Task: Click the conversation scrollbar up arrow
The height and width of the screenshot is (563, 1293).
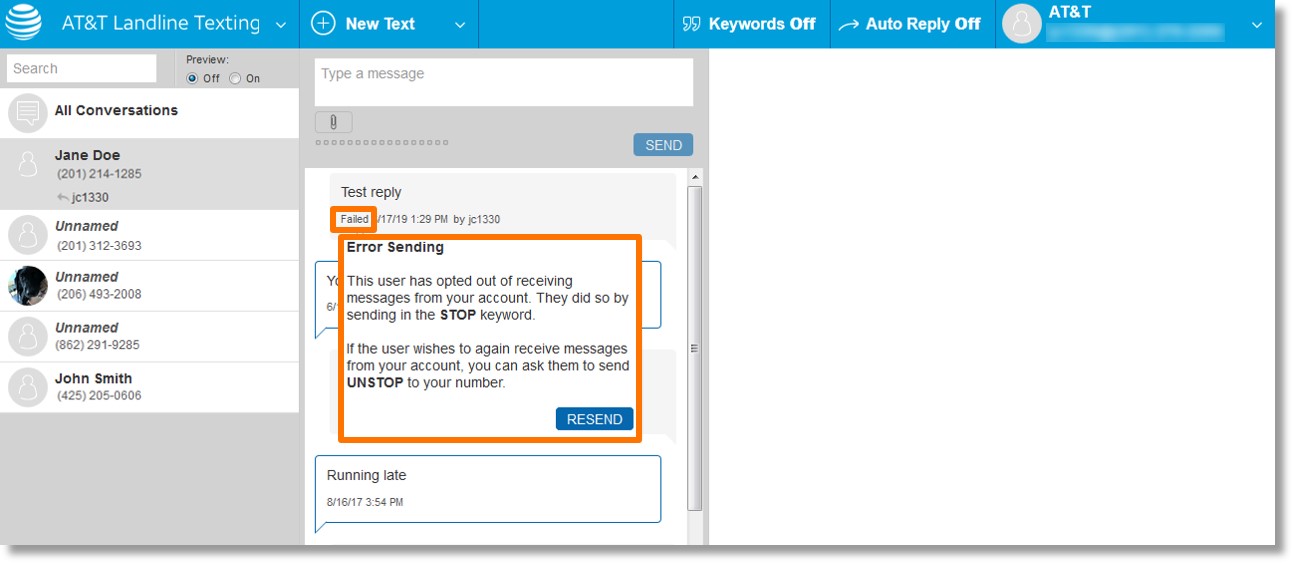Action: pyautogui.click(x=695, y=177)
